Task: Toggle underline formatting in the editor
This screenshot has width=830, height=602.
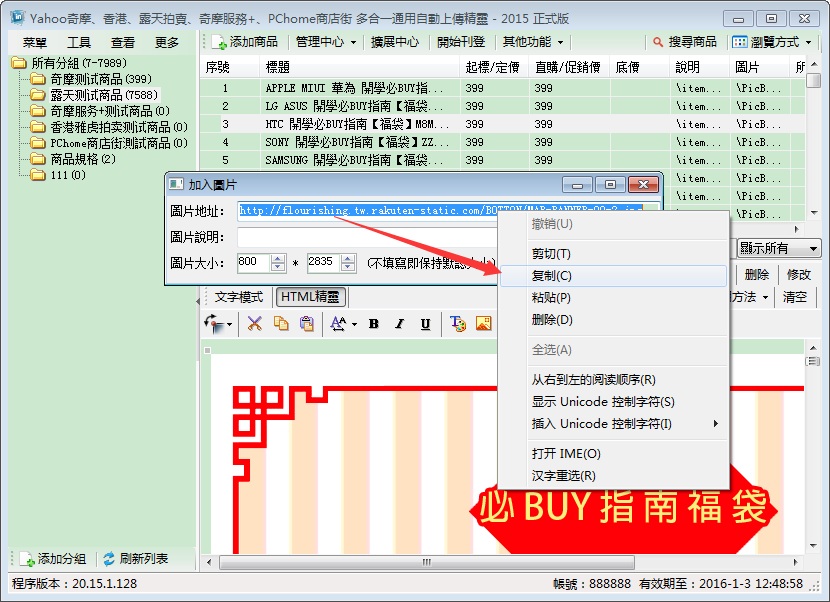Action: [426, 324]
